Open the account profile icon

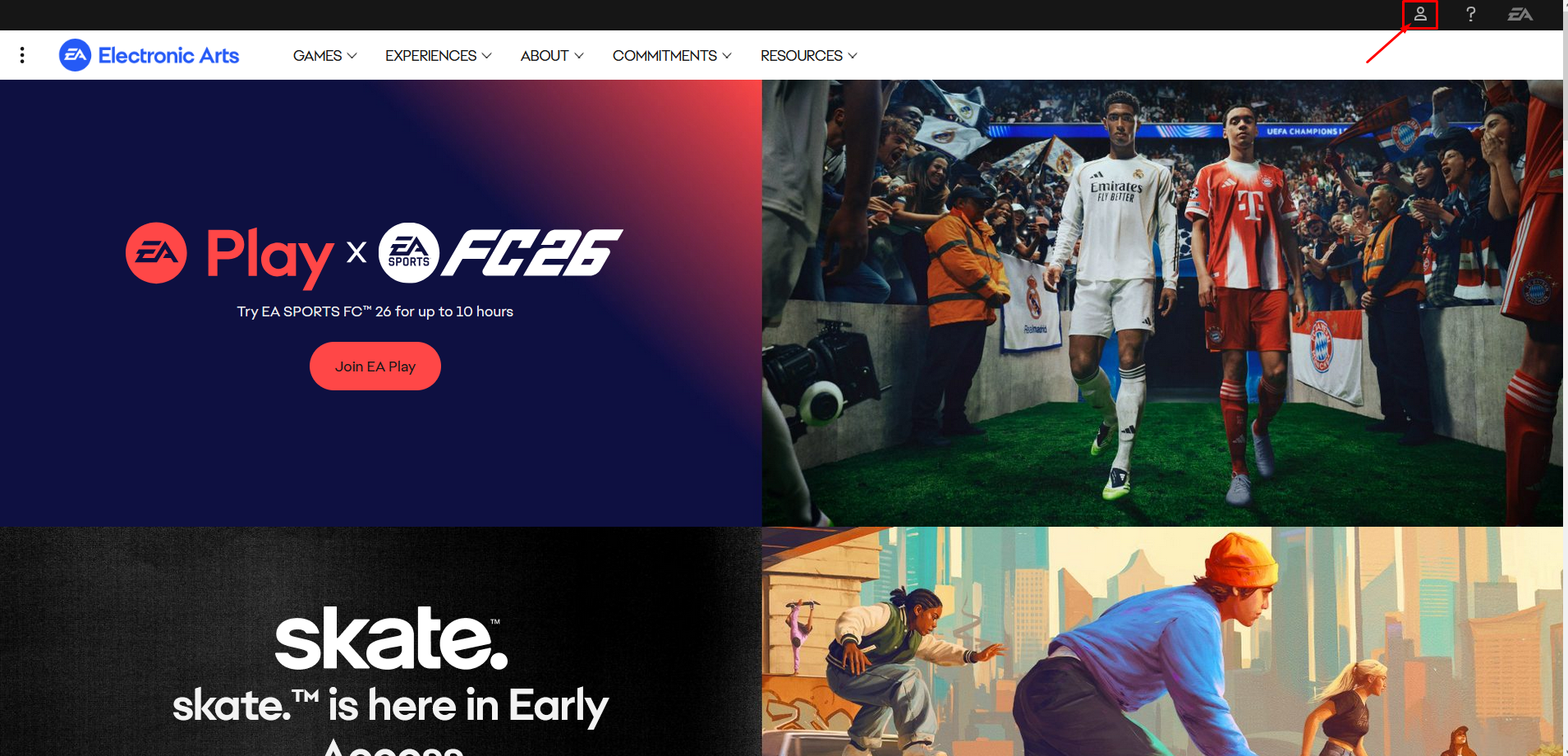pos(1420,14)
